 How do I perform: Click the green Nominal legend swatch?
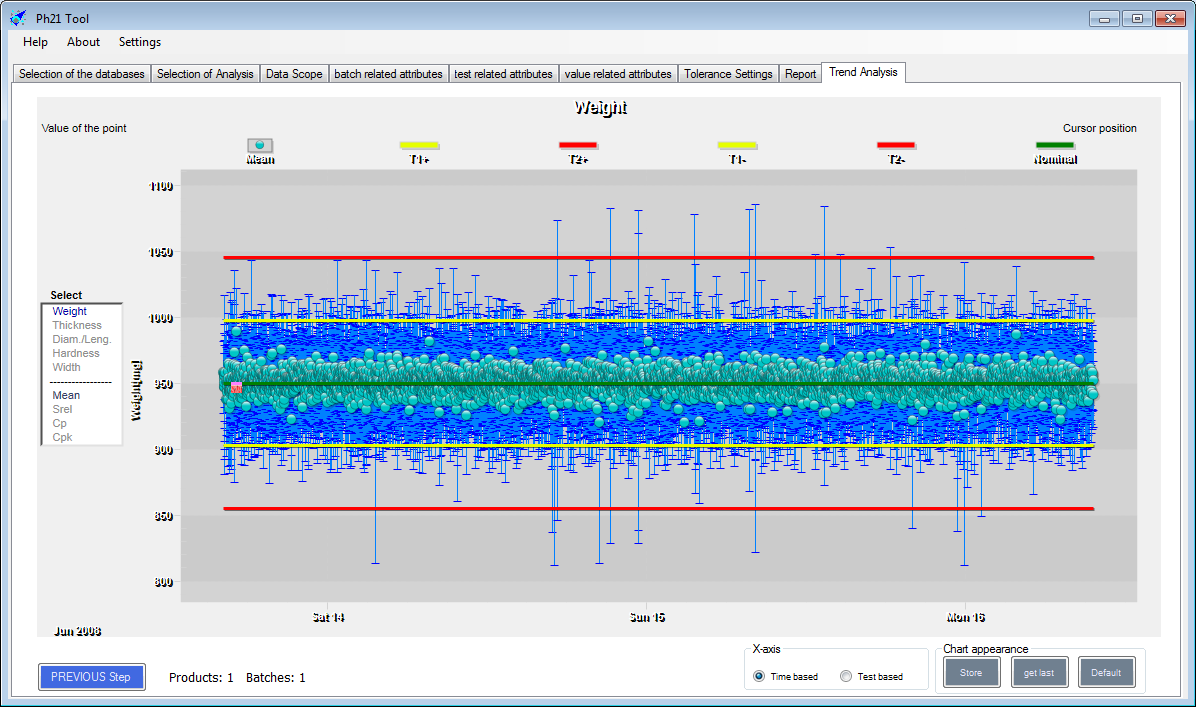tap(1055, 145)
